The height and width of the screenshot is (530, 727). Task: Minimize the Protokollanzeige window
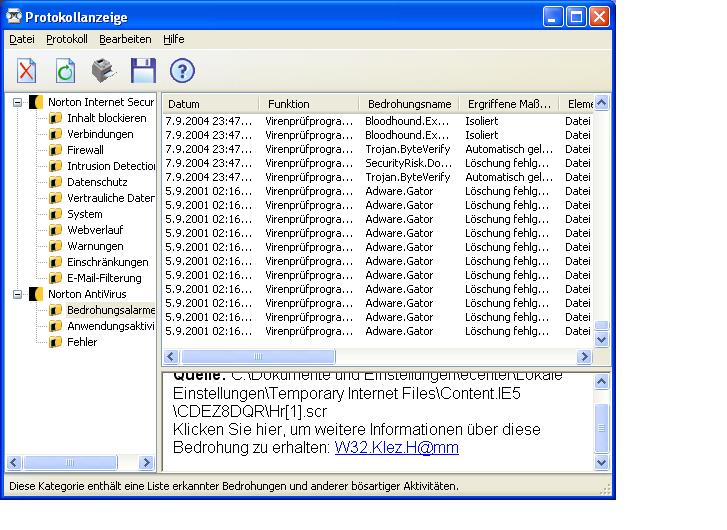[x=553, y=17]
